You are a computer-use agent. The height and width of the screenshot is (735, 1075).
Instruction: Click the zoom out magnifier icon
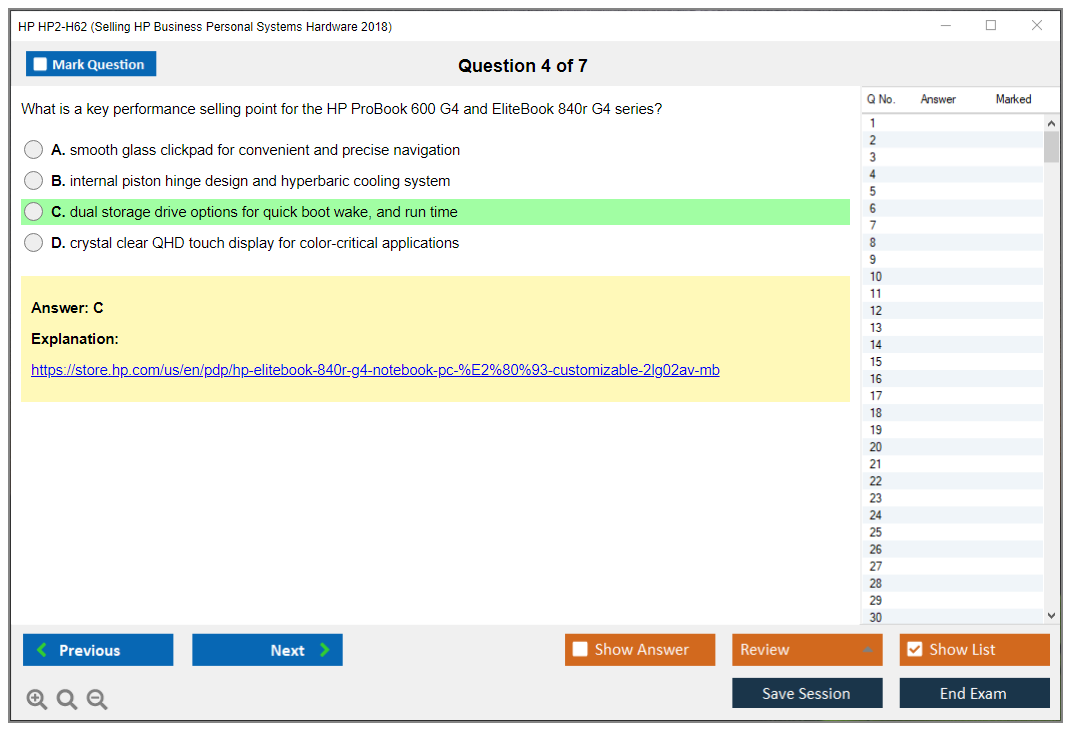click(97, 700)
